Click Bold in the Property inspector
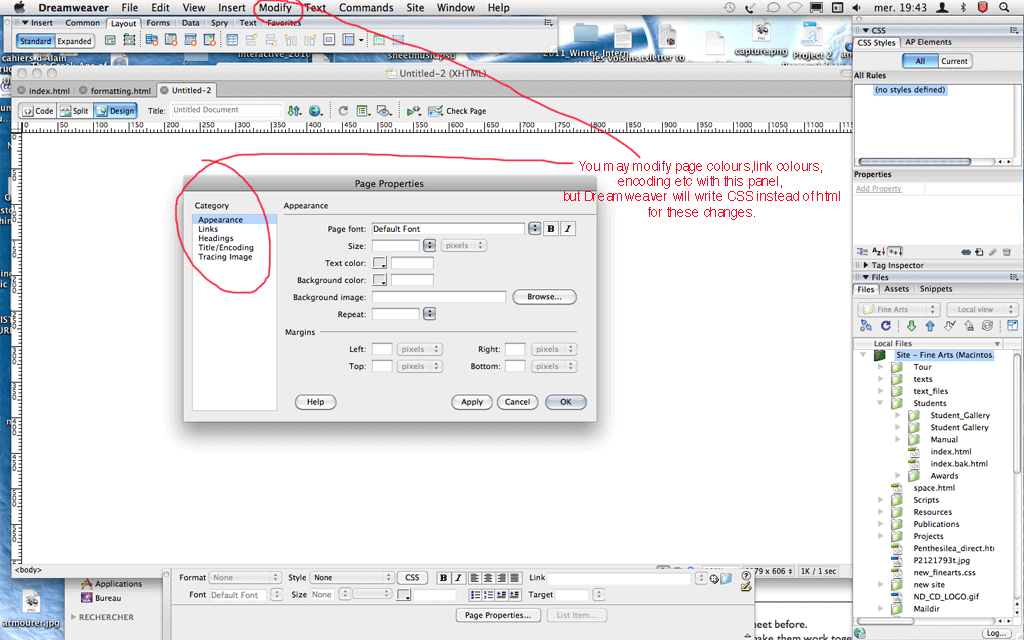Viewport: 1024px width, 640px height. 443,578
